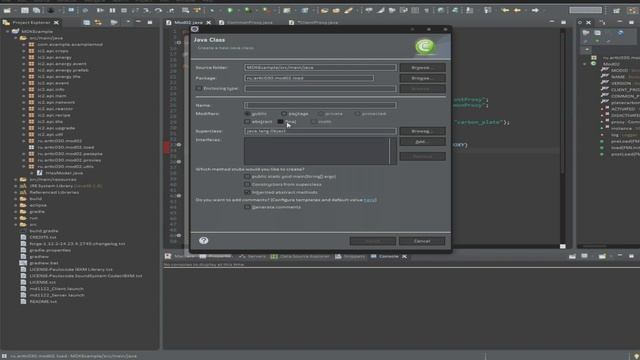Click the Suspend (pause) toolbar icon
Image resolution: width=640 pixels, height=360 pixels.
pyautogui.click(x=112, y=10)
